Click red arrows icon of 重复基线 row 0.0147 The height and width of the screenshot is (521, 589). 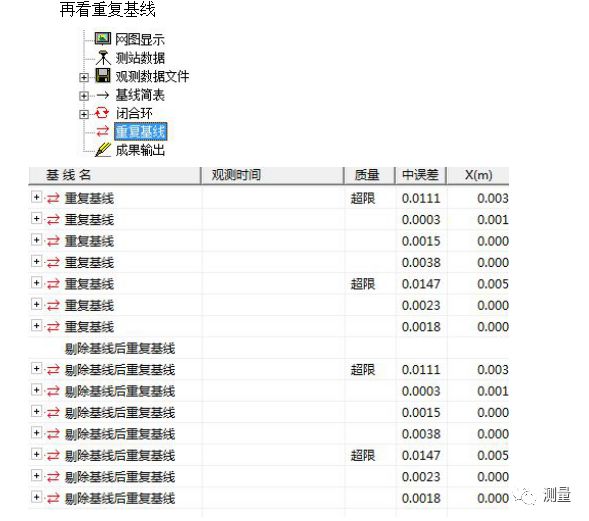coord(53,284)
